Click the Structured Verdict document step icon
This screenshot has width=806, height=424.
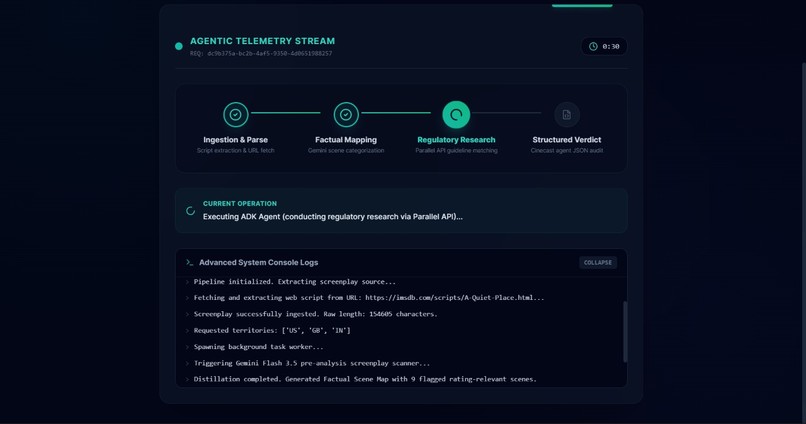point(566,115)
